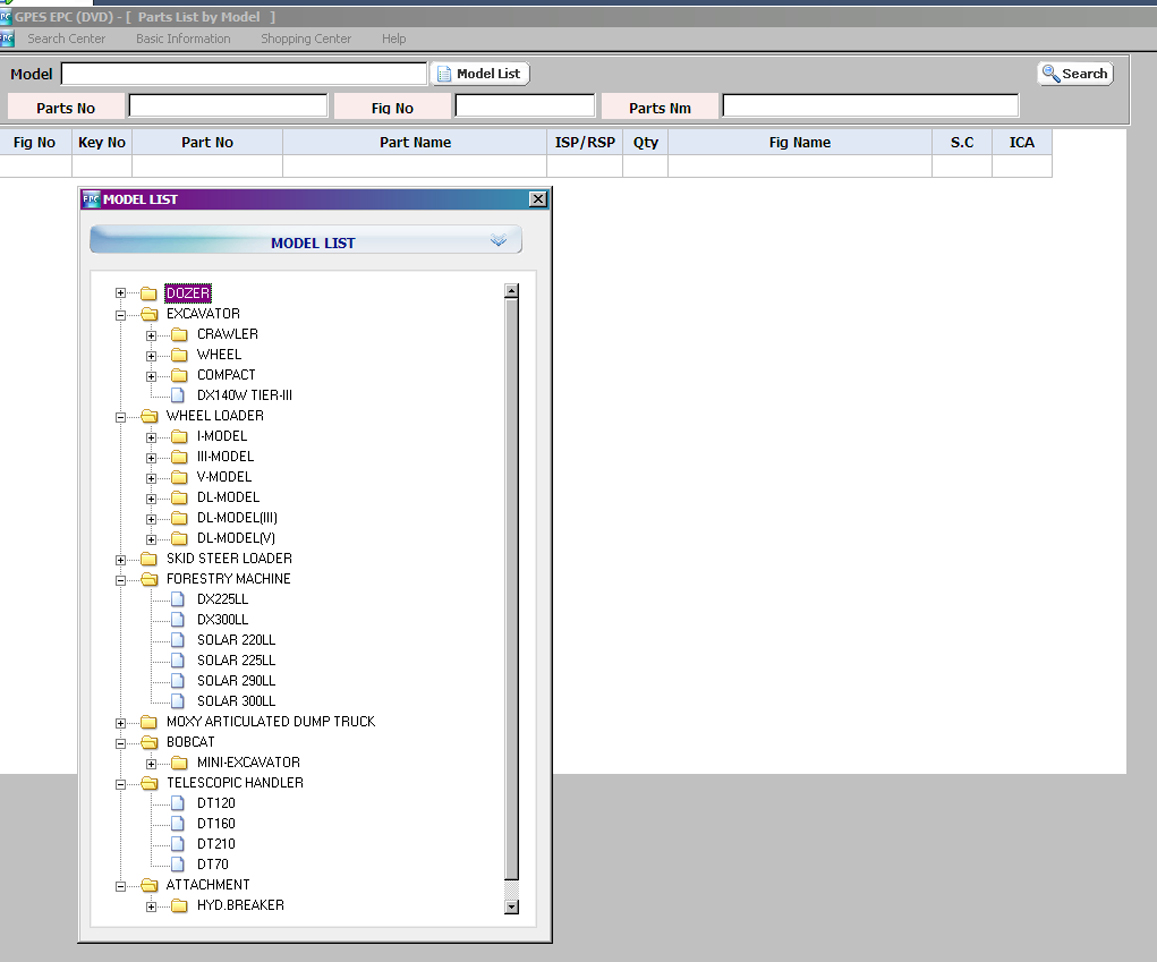Click the SOLAR 220LL file icon

[x=178, y=640]
